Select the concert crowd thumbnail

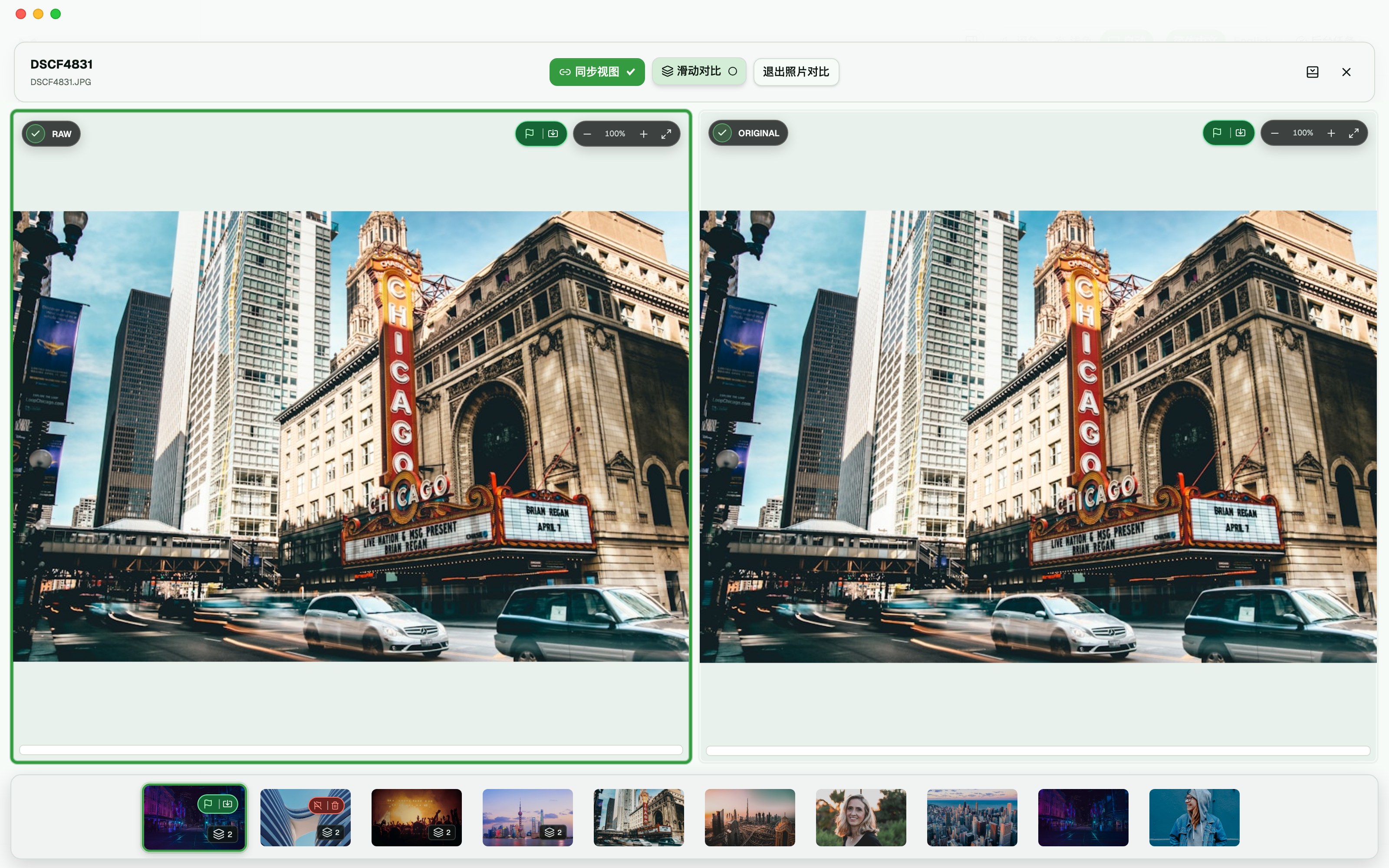click(x=416, y=817)
